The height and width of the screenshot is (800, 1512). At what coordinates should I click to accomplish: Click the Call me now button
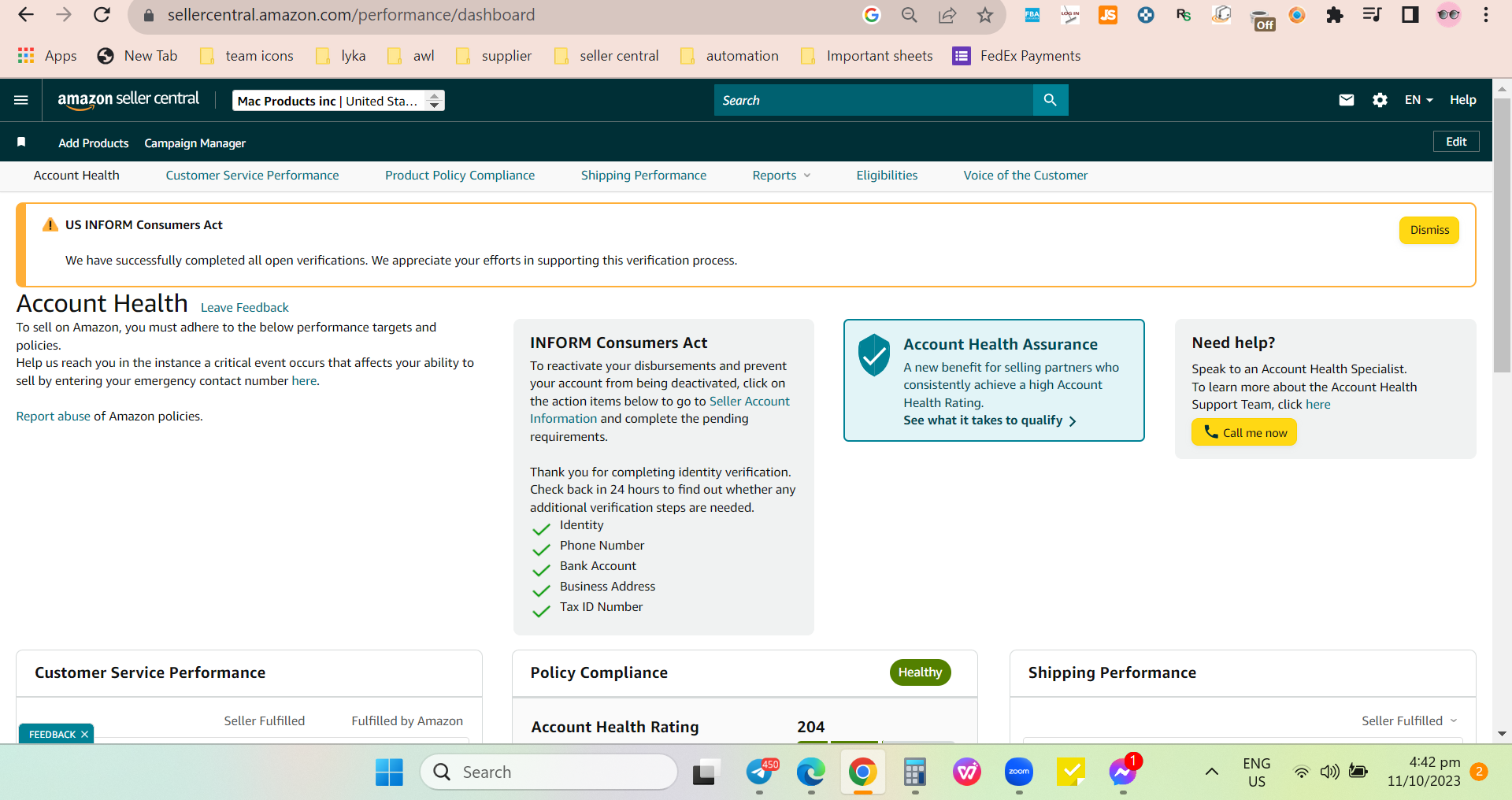click(x=1244, y=432)
